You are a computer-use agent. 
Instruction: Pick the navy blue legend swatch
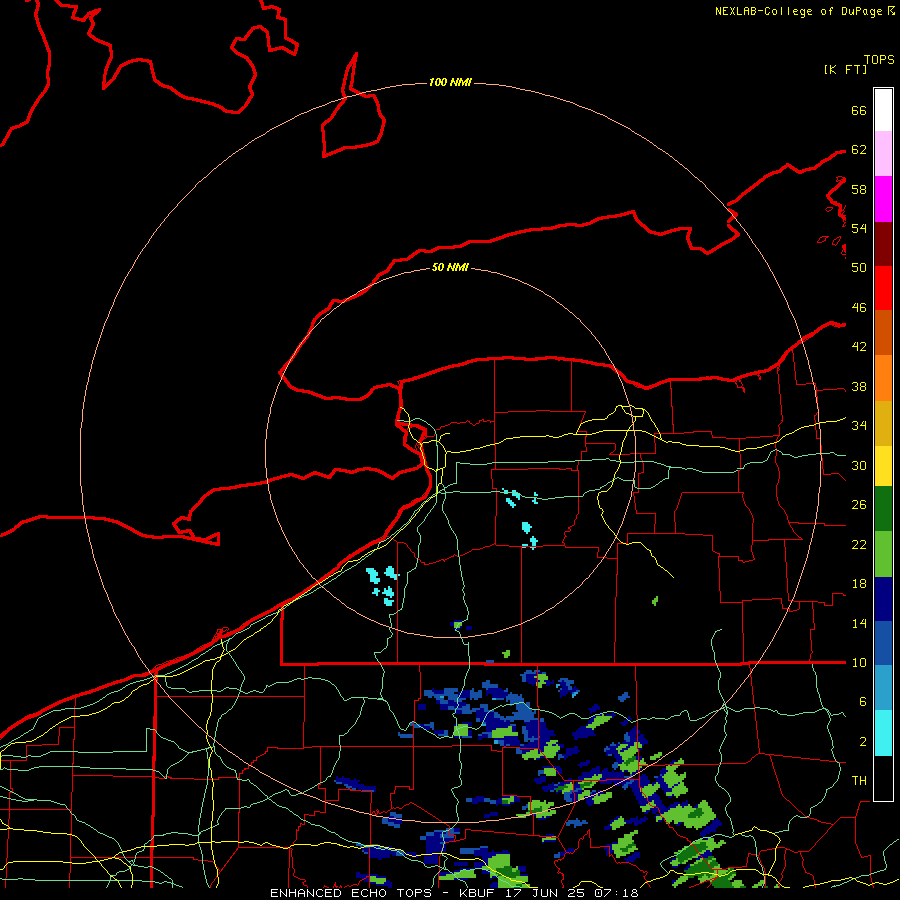pyautogui.click(x=883, y=599)
